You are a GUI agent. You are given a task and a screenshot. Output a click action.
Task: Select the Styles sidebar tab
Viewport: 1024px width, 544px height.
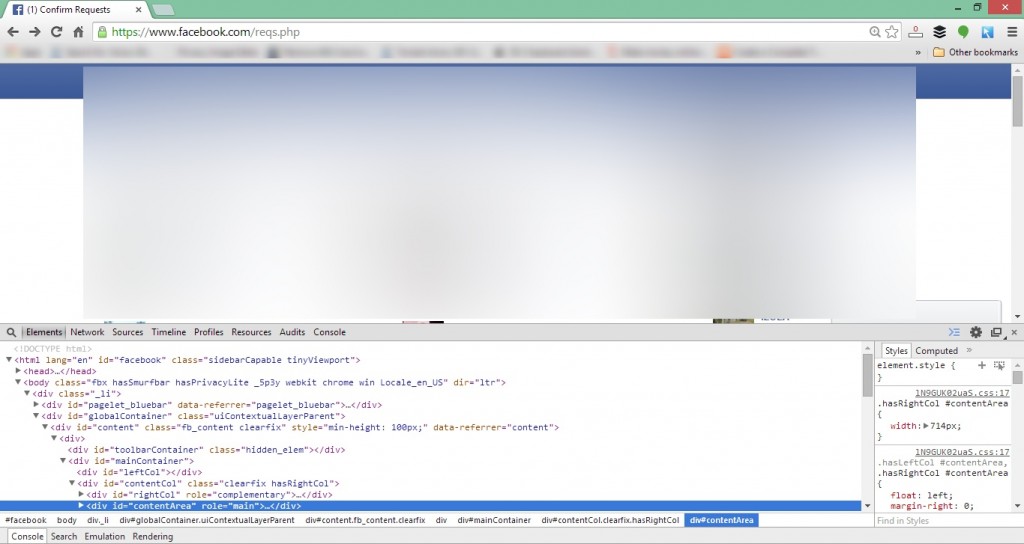pos(895,351)
